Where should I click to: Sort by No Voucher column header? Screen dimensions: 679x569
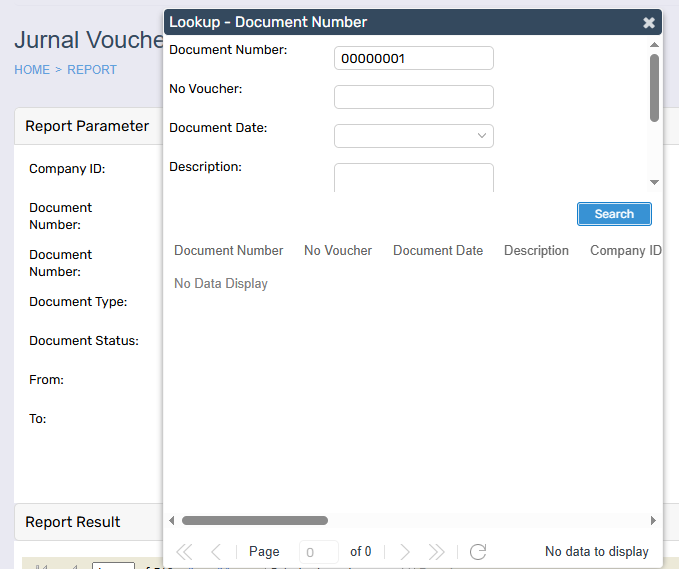pyautogui.click(x=338, y=250)
